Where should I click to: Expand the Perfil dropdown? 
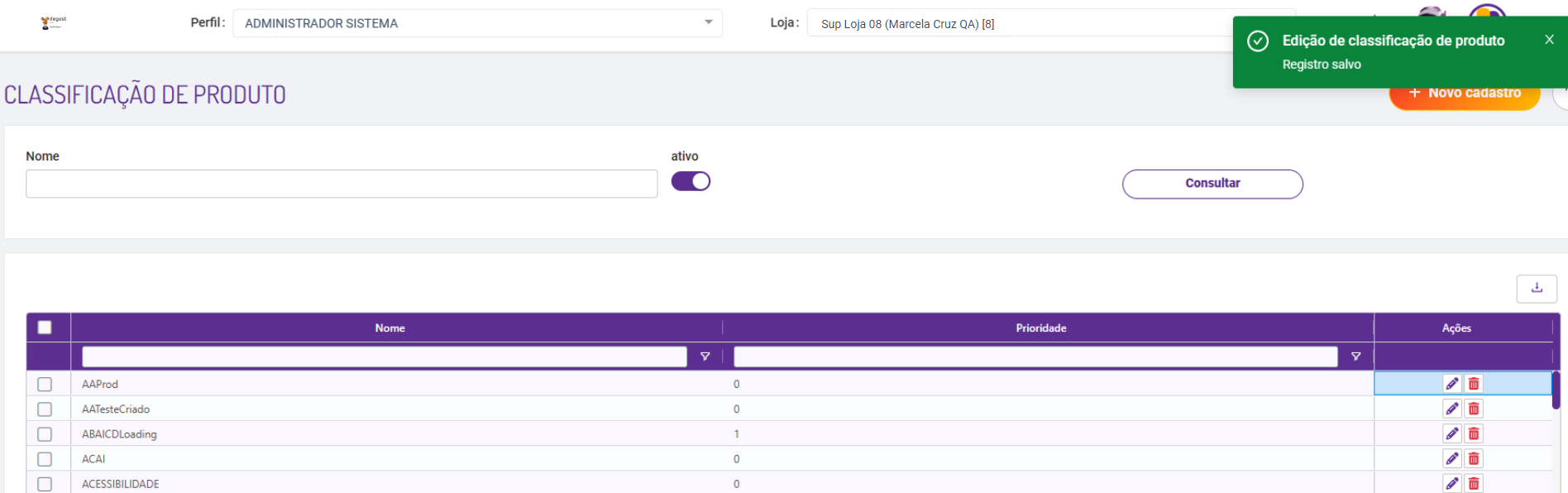(x=477, y=23)
